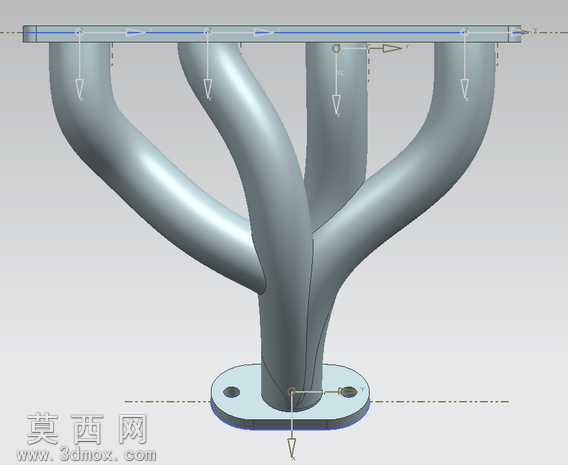Pick the left bolt hole on oval flange
The image size is (568, 465).
point(231,391)
